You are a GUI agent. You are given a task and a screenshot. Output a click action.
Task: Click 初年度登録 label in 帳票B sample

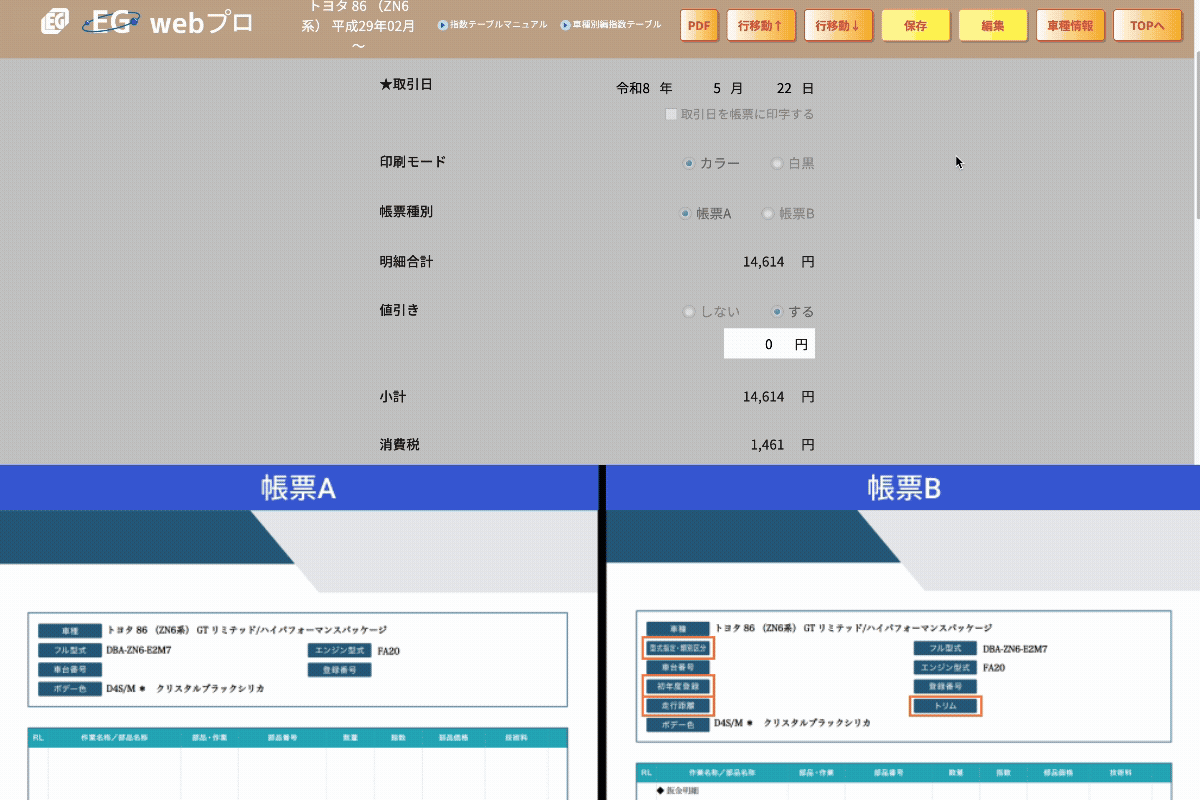[x=678, y=686]
